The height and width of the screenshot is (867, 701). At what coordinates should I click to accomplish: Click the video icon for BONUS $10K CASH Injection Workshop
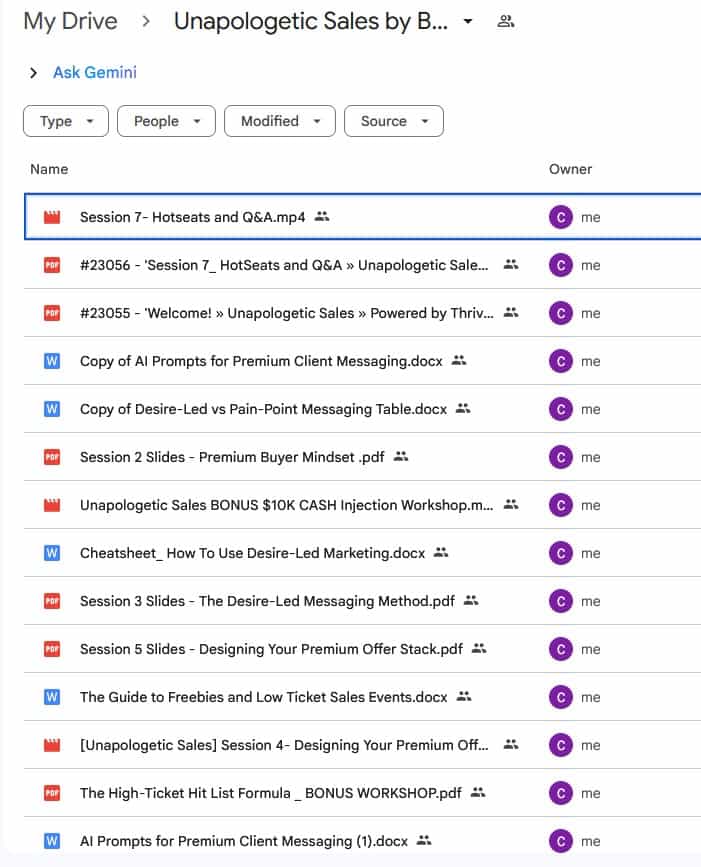click(x=52, y=505)
